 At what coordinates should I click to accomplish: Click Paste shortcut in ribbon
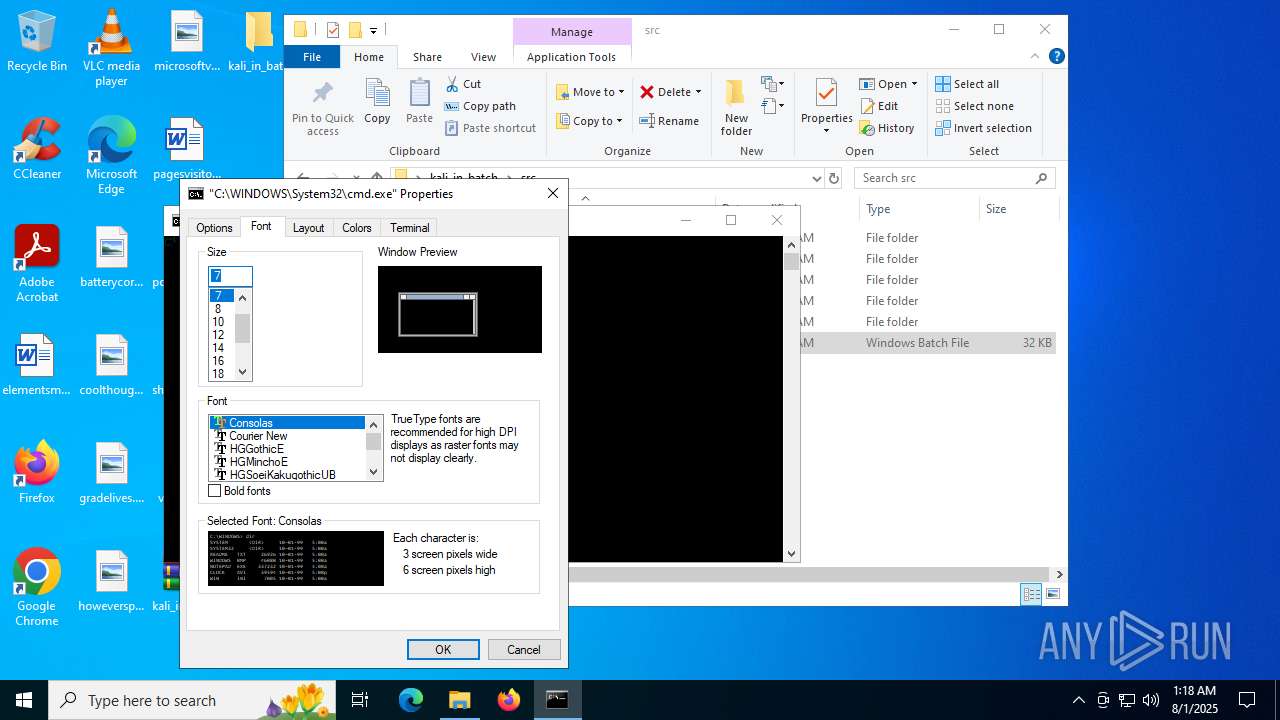[490, 128]
